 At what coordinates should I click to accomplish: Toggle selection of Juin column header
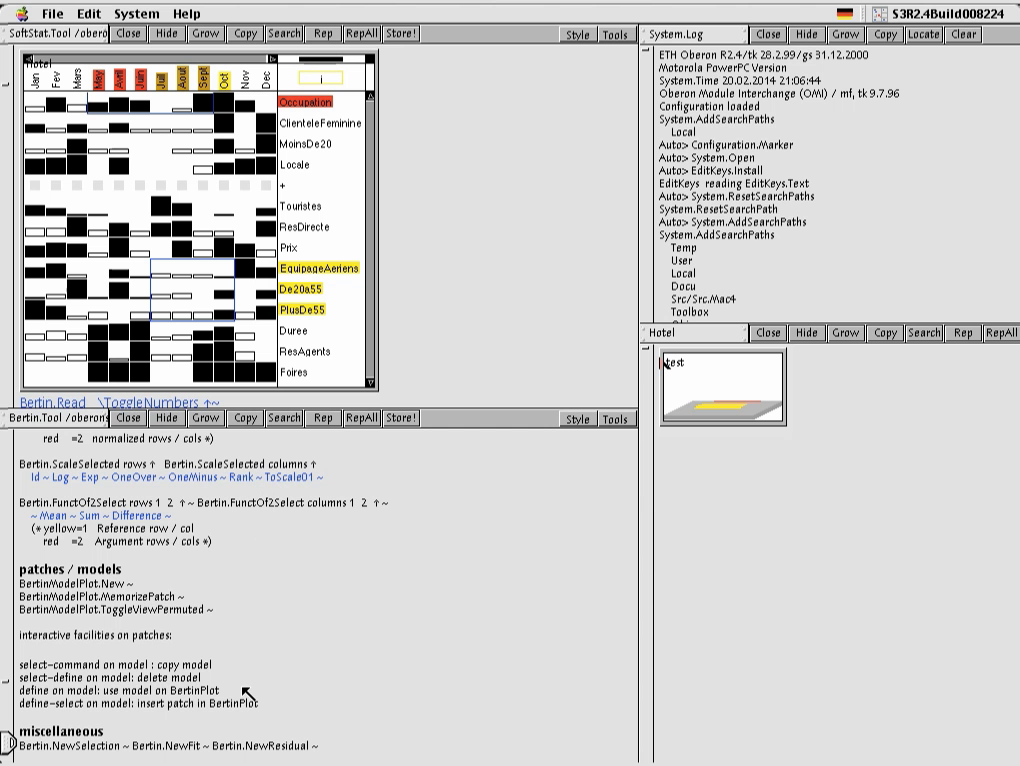[x=141, y=79]
